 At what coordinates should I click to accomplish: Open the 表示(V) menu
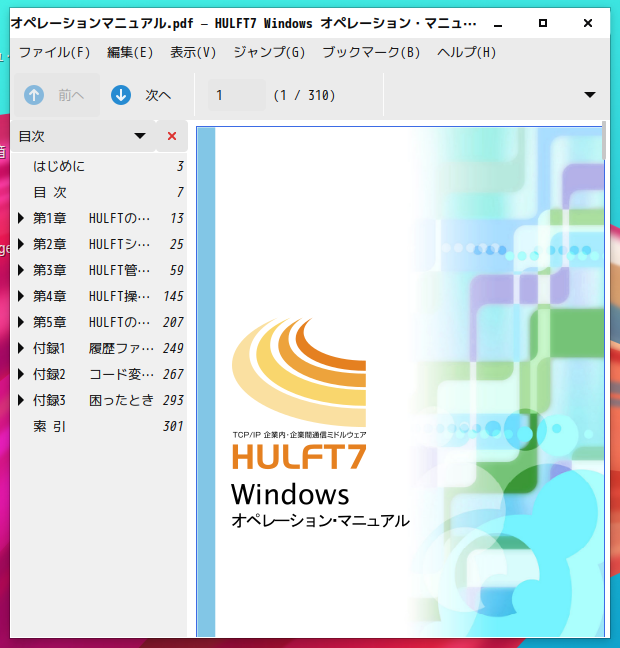(x=193, y=52)
